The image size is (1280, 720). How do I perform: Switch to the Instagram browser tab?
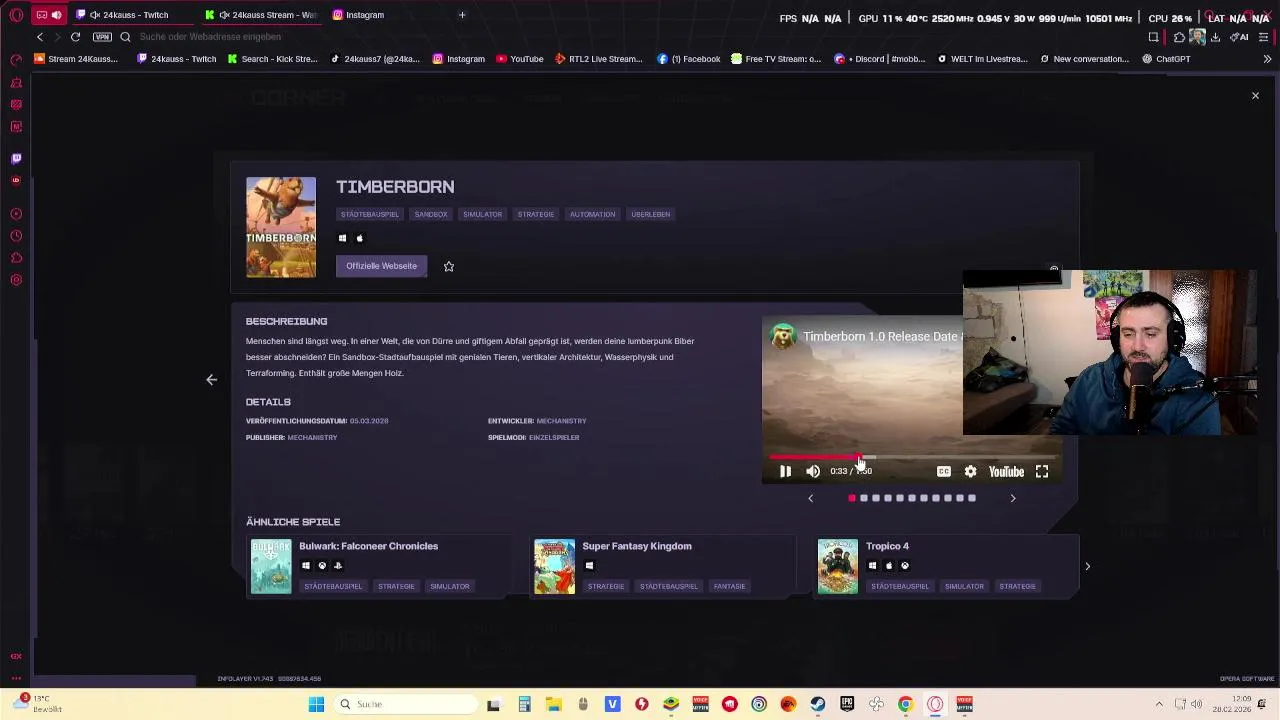pos(391,15)
